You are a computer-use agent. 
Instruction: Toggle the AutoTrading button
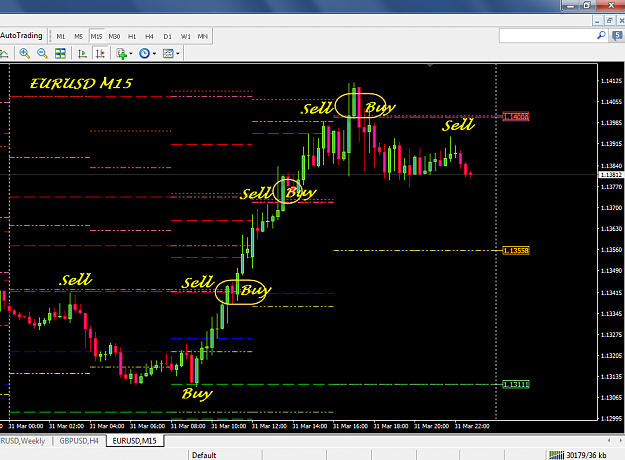click(22, 35)
